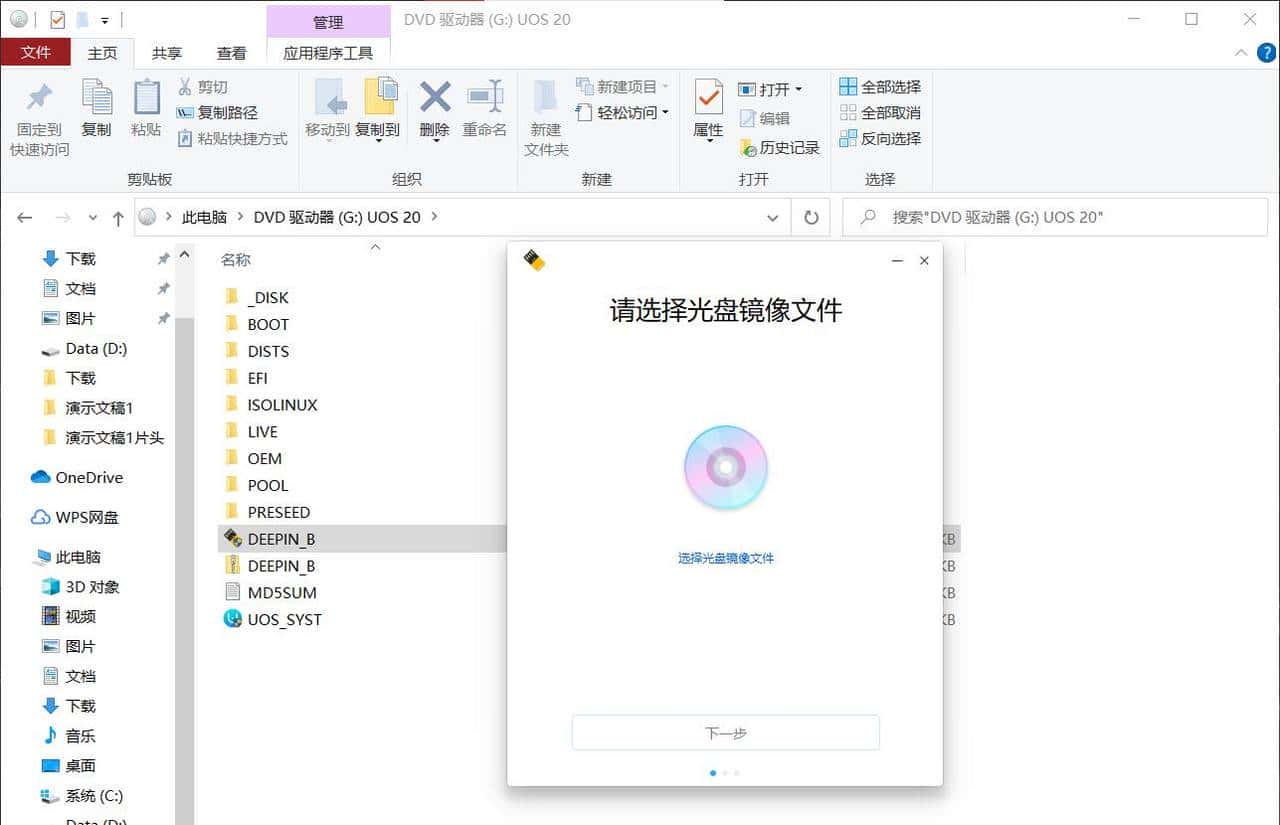Select all items via 全部选择
Screen dimensions: 1280x825
coord(879,86)
